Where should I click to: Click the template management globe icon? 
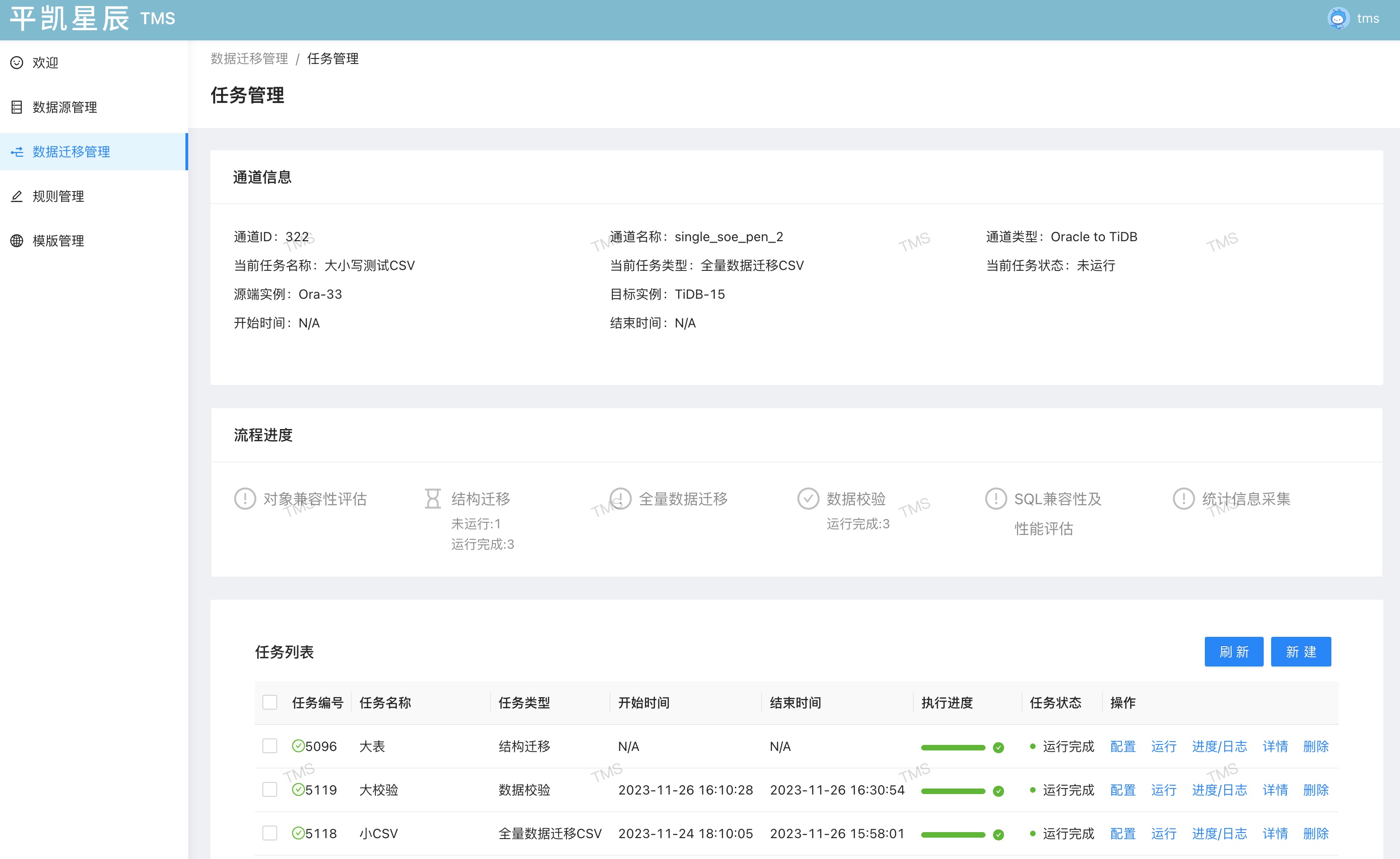point(17,240)
